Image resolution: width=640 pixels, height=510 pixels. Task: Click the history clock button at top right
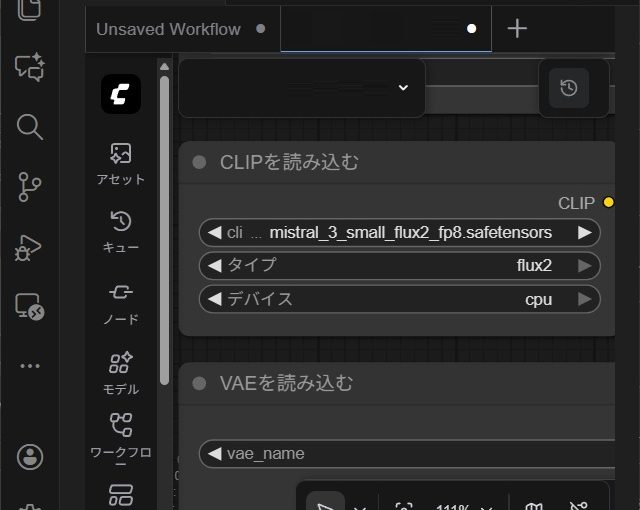pyautogui.click(x=569, y=88)
